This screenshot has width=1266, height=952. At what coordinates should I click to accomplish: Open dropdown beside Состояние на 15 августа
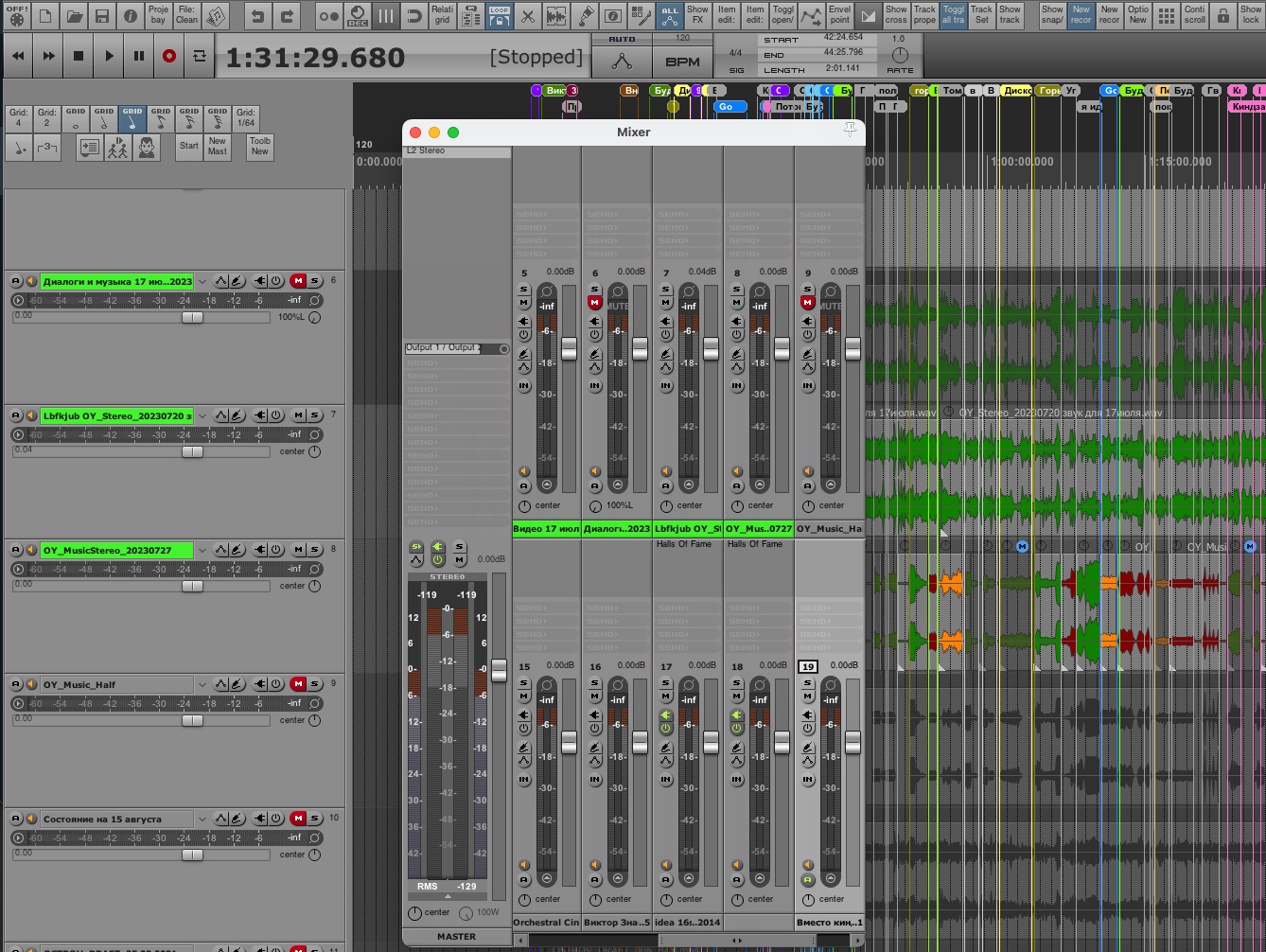[x=202, y=819]
